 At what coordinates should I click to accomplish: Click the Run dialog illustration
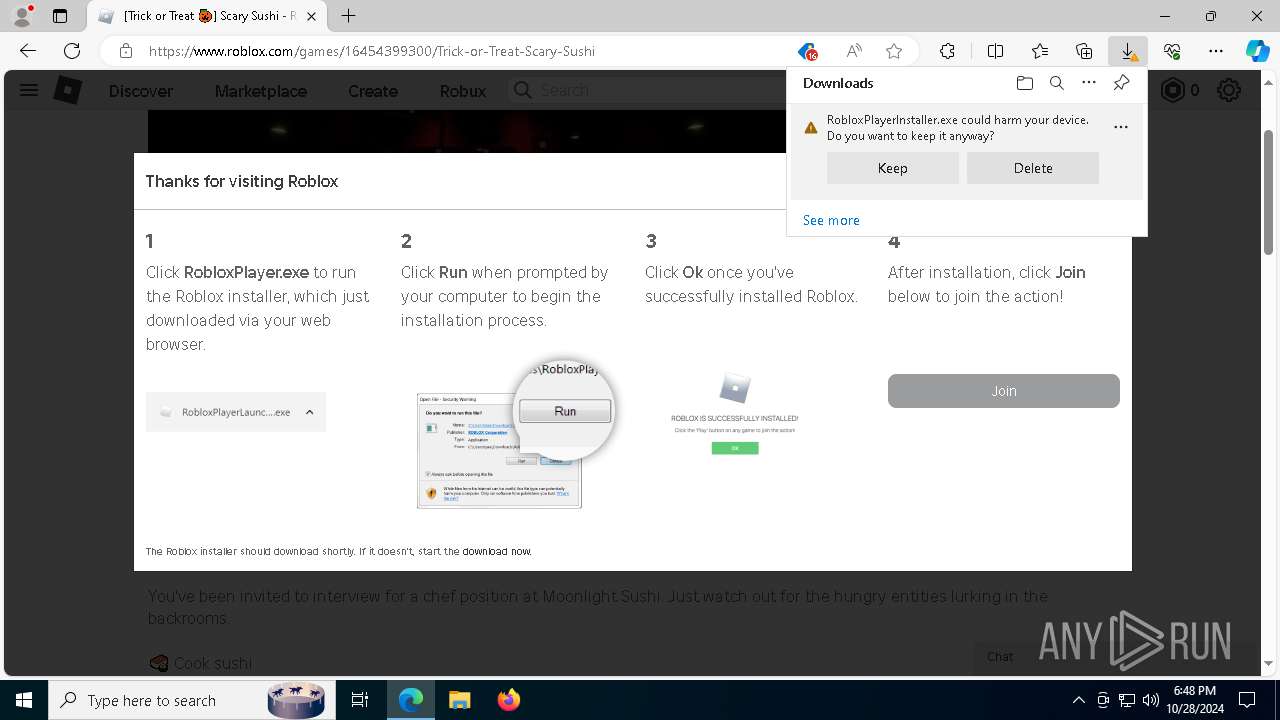(515, 434)
